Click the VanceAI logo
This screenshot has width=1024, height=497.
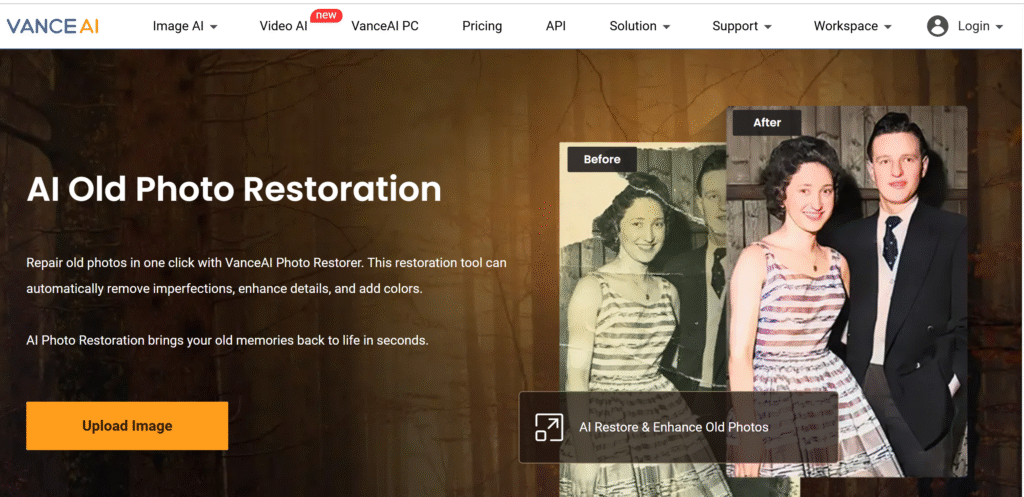53,26
